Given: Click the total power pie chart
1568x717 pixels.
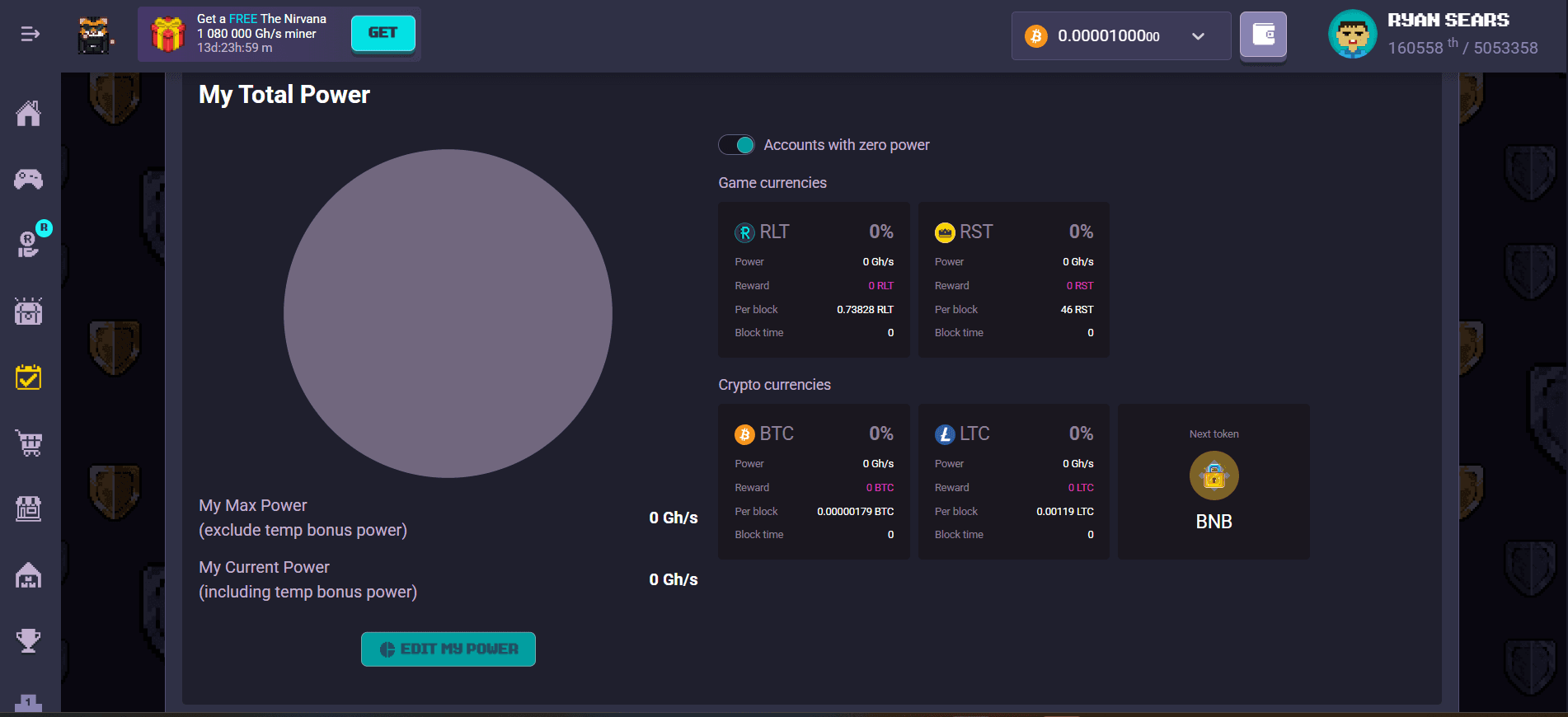Looking at the screenshot, I should (x=448, y=313).
